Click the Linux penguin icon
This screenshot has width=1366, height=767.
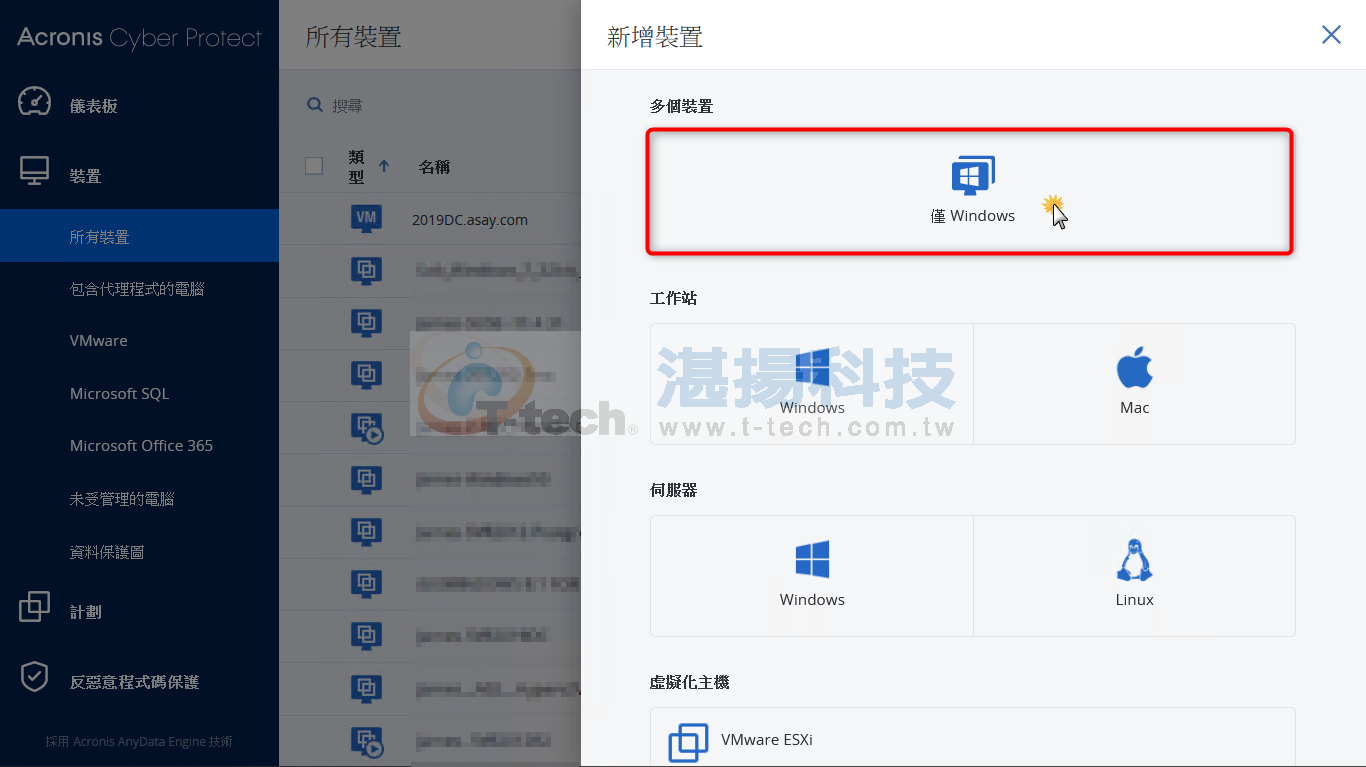pos(1135,560)
